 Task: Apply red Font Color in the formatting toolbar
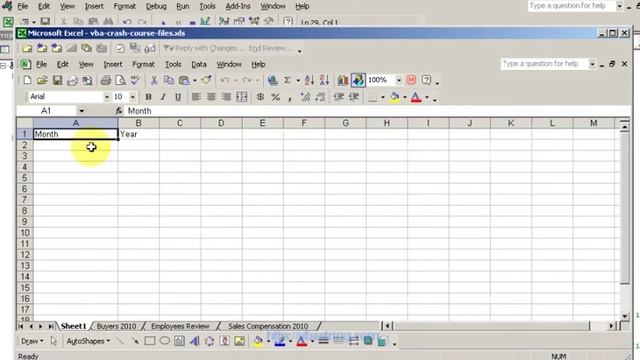(x=416, y=97)
